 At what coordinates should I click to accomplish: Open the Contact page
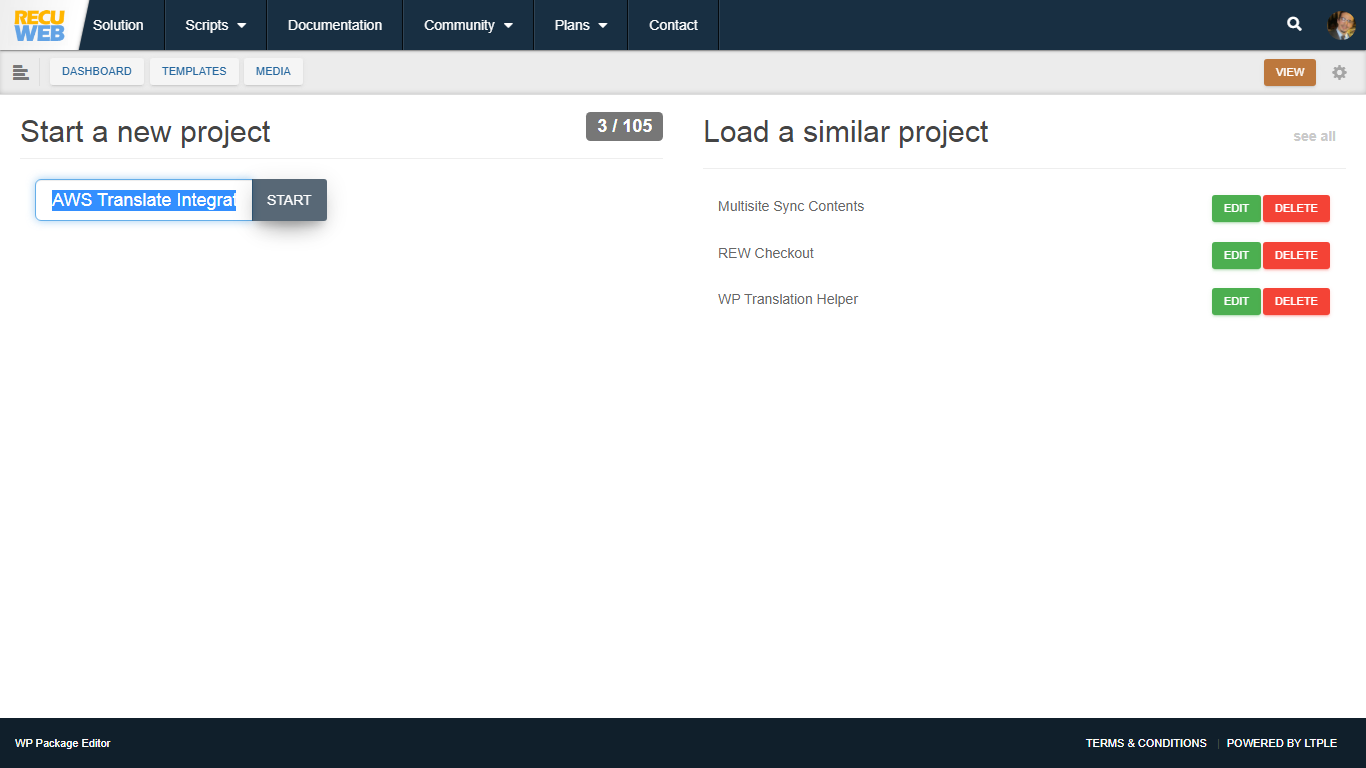(673, 25)
